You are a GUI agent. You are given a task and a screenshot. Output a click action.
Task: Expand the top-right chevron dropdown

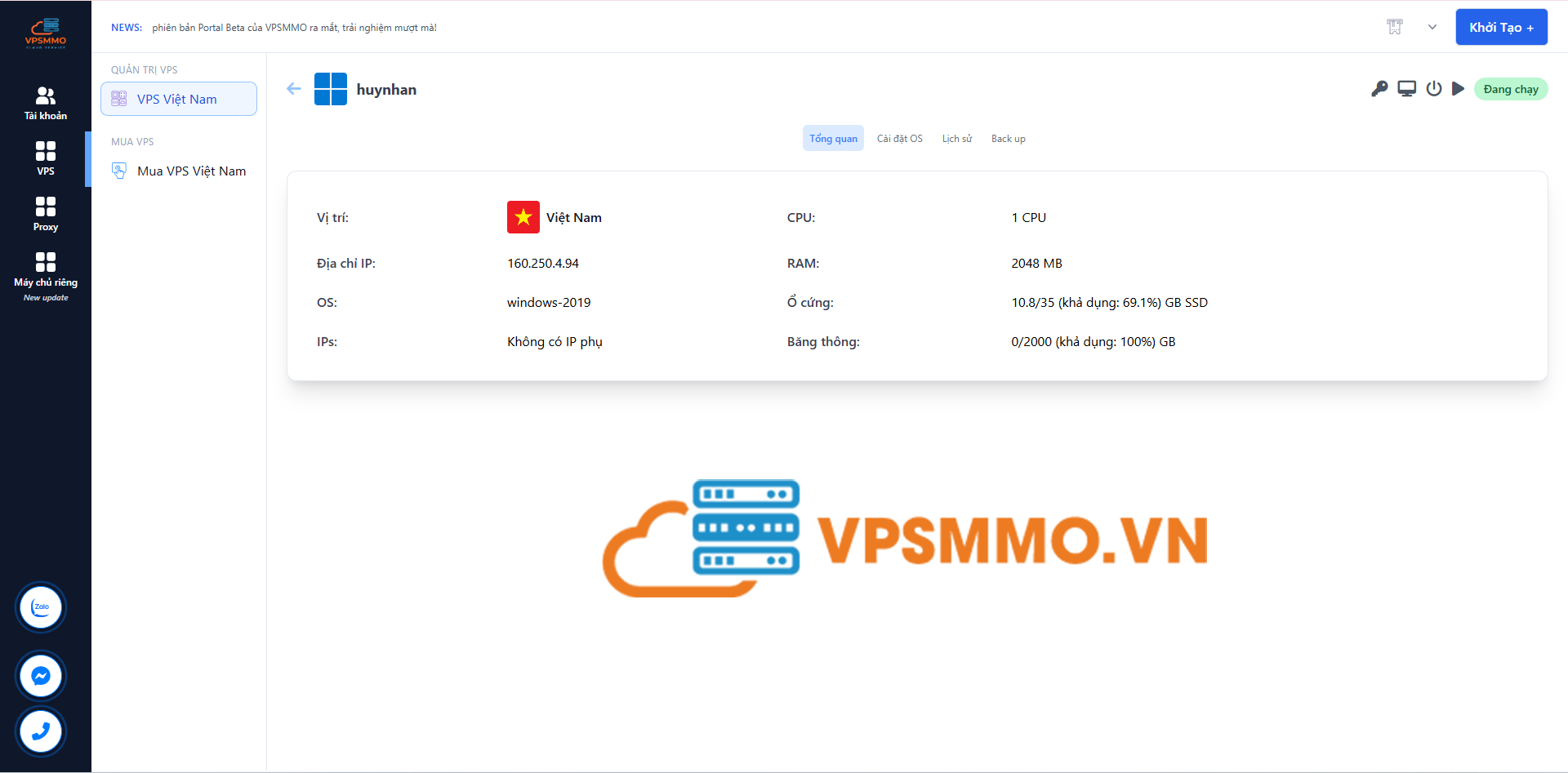tap(1432, 27)
